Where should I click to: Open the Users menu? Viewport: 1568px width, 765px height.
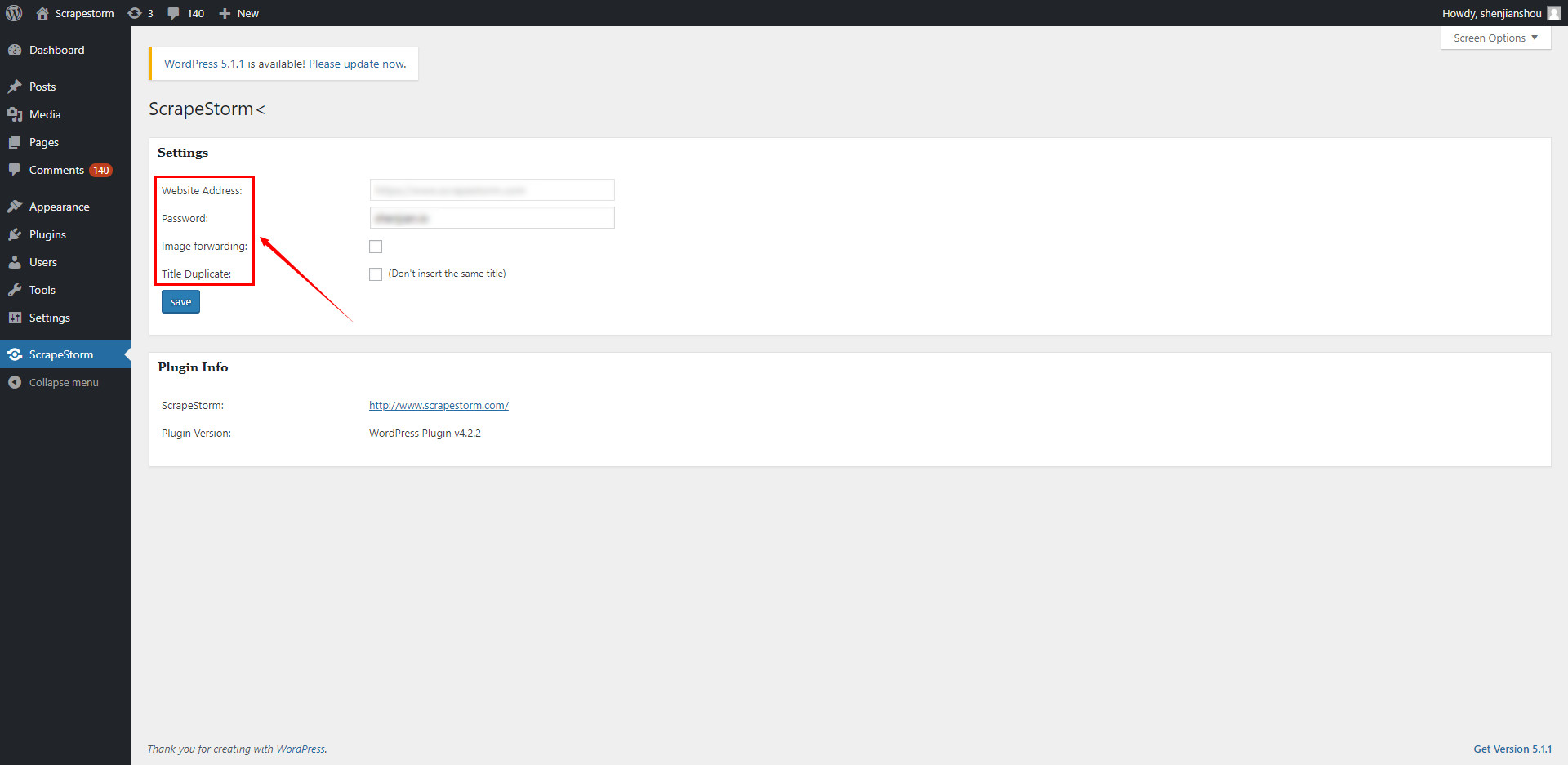pyautogui.click(x=65, y=262)
